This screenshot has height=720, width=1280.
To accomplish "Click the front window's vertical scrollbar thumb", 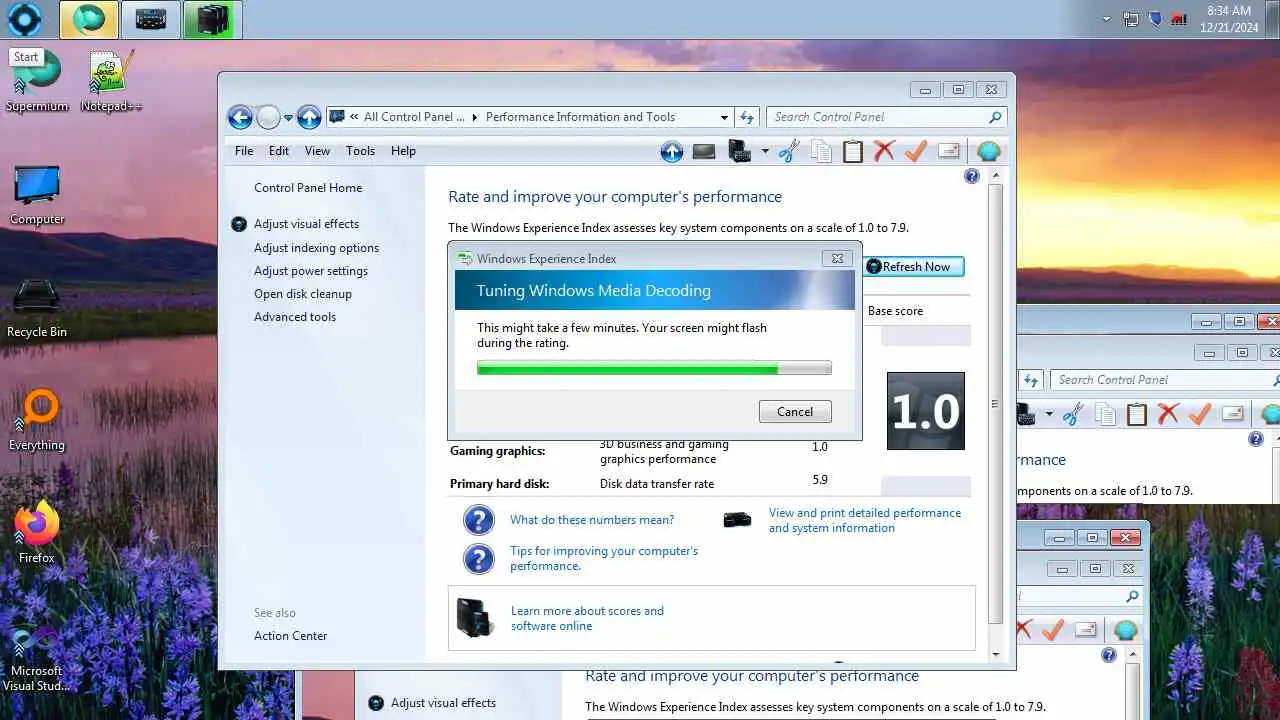I will [x=995, y=404].
